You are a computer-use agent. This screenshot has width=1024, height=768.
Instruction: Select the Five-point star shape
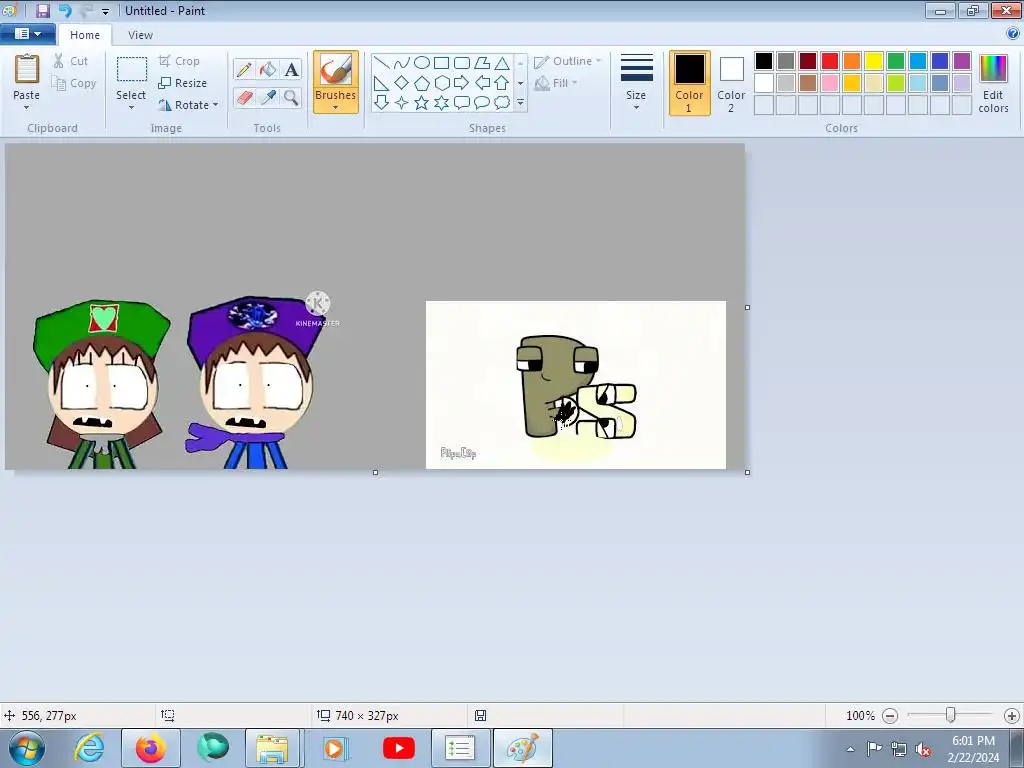422,103
